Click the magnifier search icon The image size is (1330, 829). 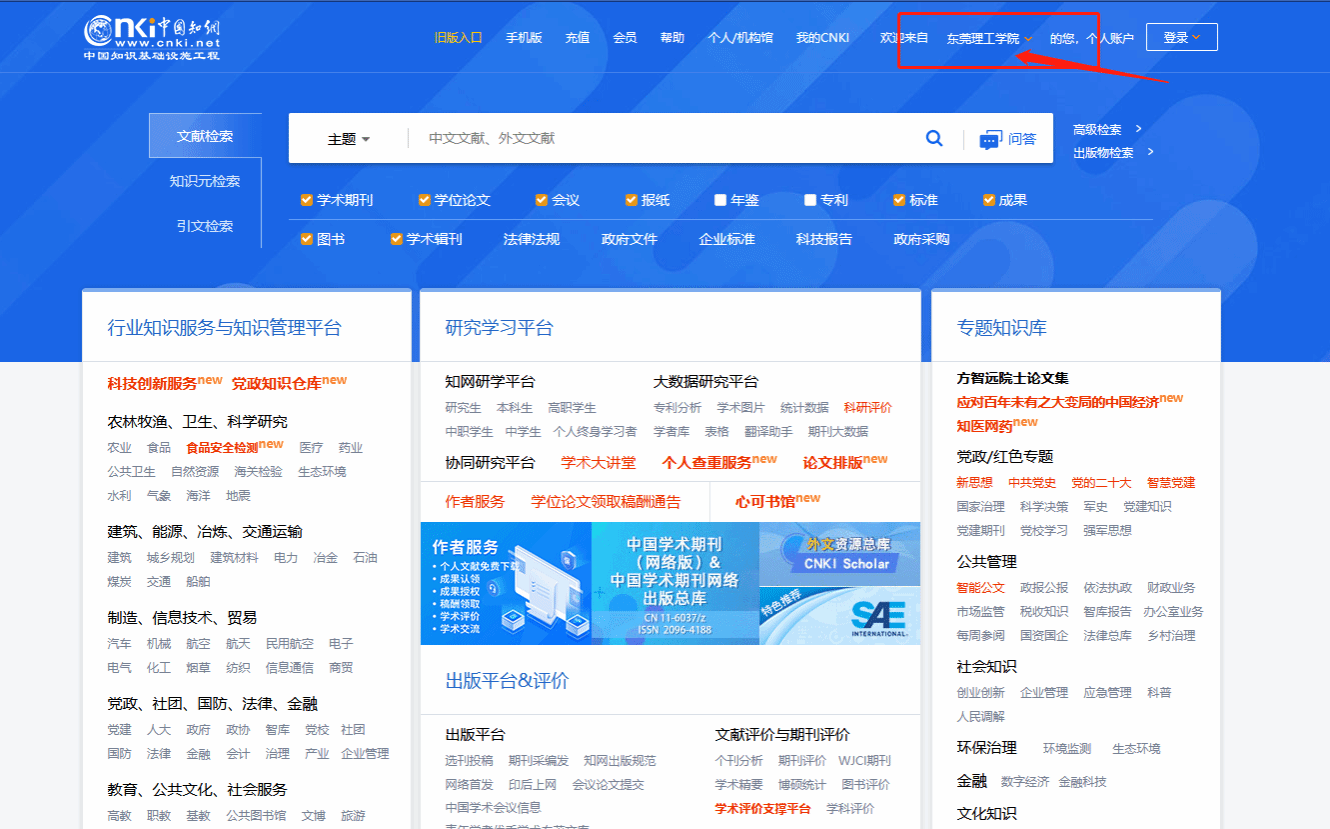[x=934, y=138]
